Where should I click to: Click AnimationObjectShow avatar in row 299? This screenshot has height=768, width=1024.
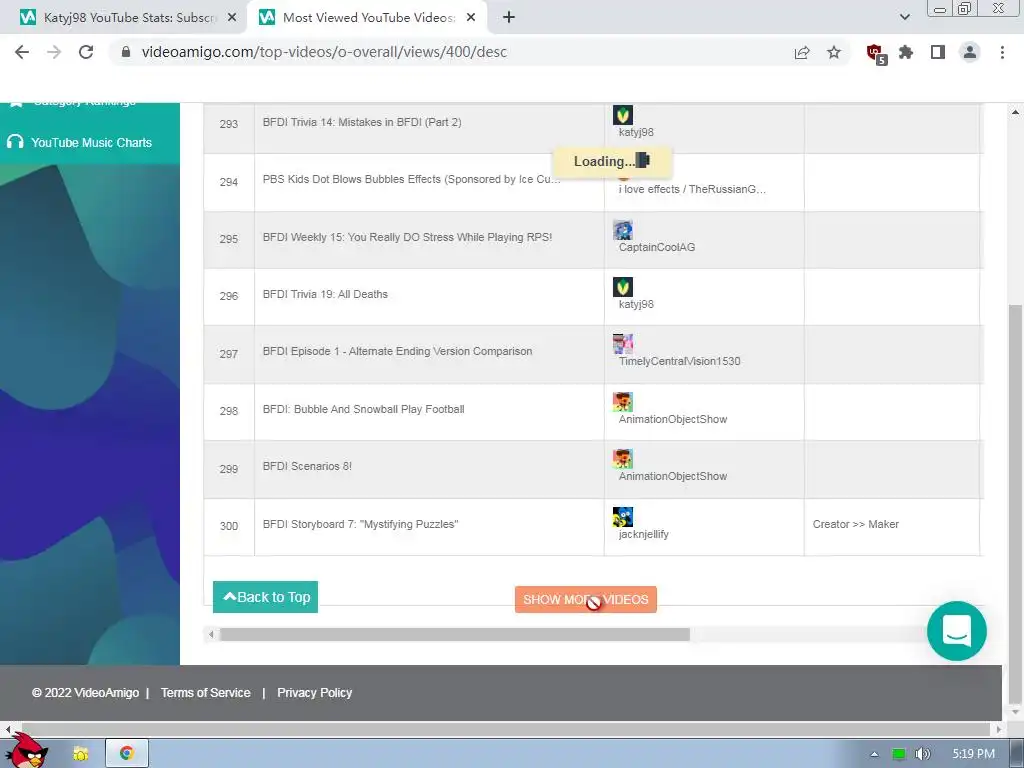pyautogui.click(x=622, y=458)
